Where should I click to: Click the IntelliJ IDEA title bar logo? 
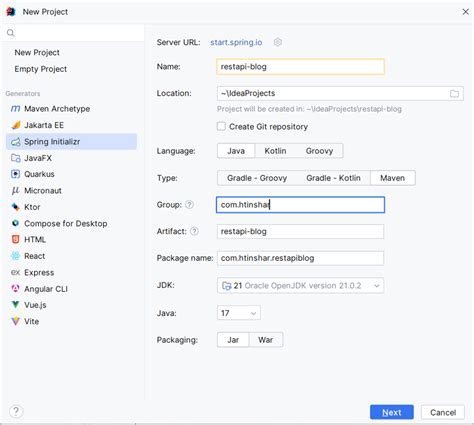(x=11, y=12)
